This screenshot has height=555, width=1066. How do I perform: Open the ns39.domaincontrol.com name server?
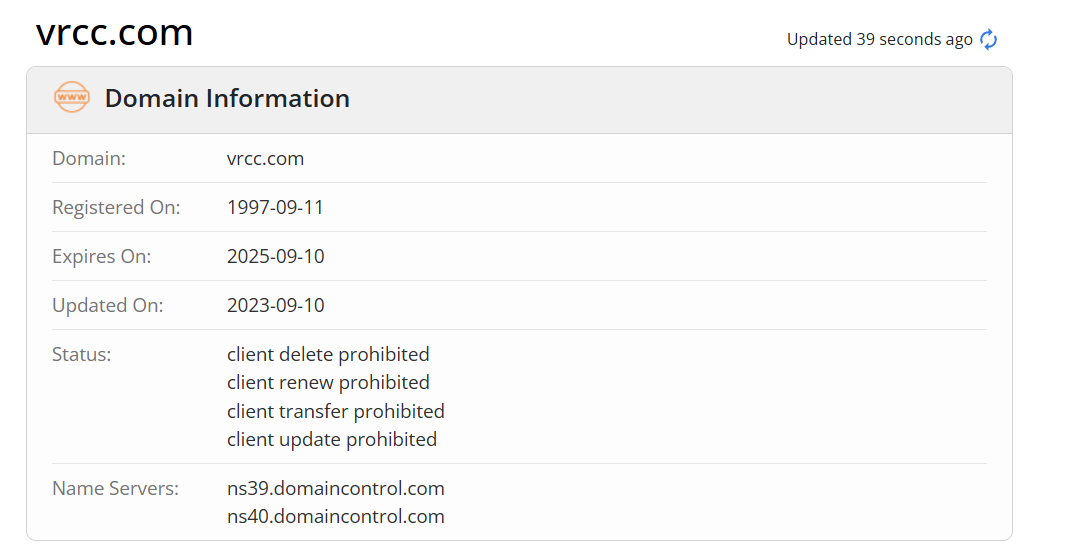point(335,488)
